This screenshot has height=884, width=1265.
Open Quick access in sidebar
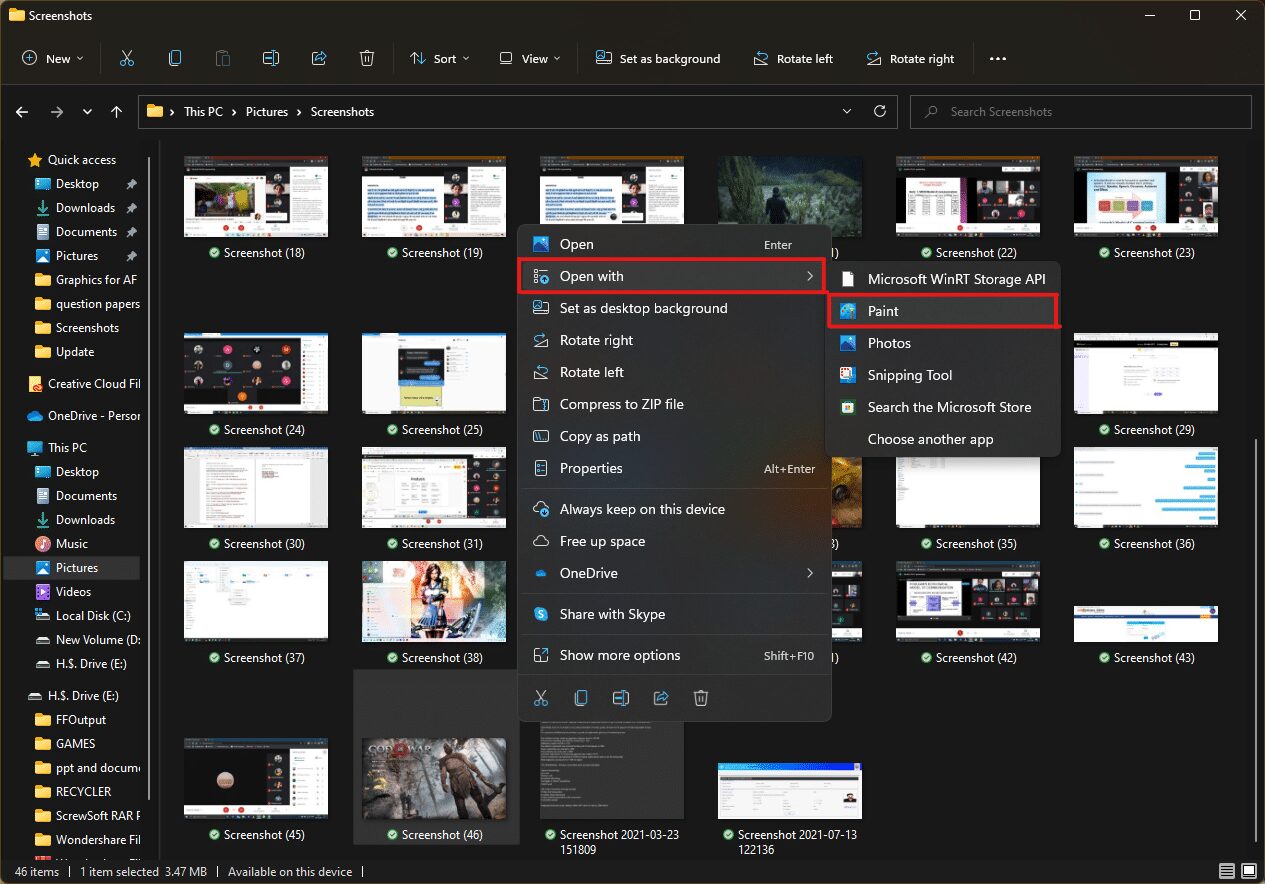click(x=73, y=160)
